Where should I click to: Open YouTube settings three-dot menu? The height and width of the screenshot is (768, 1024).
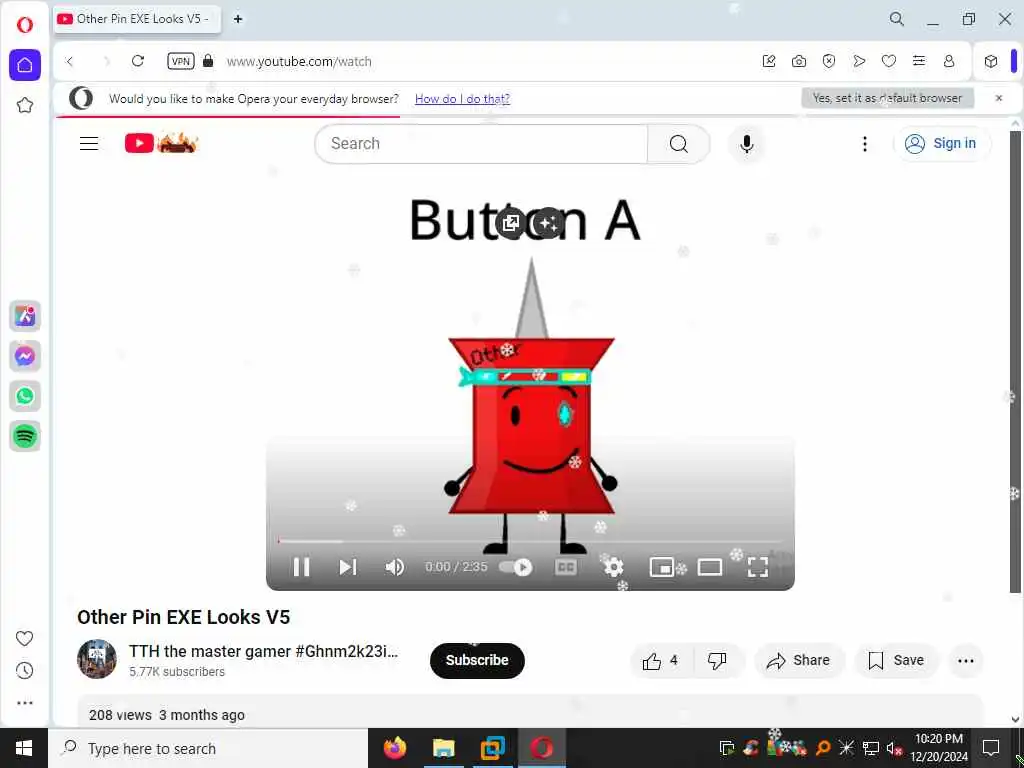coord(865,144)
